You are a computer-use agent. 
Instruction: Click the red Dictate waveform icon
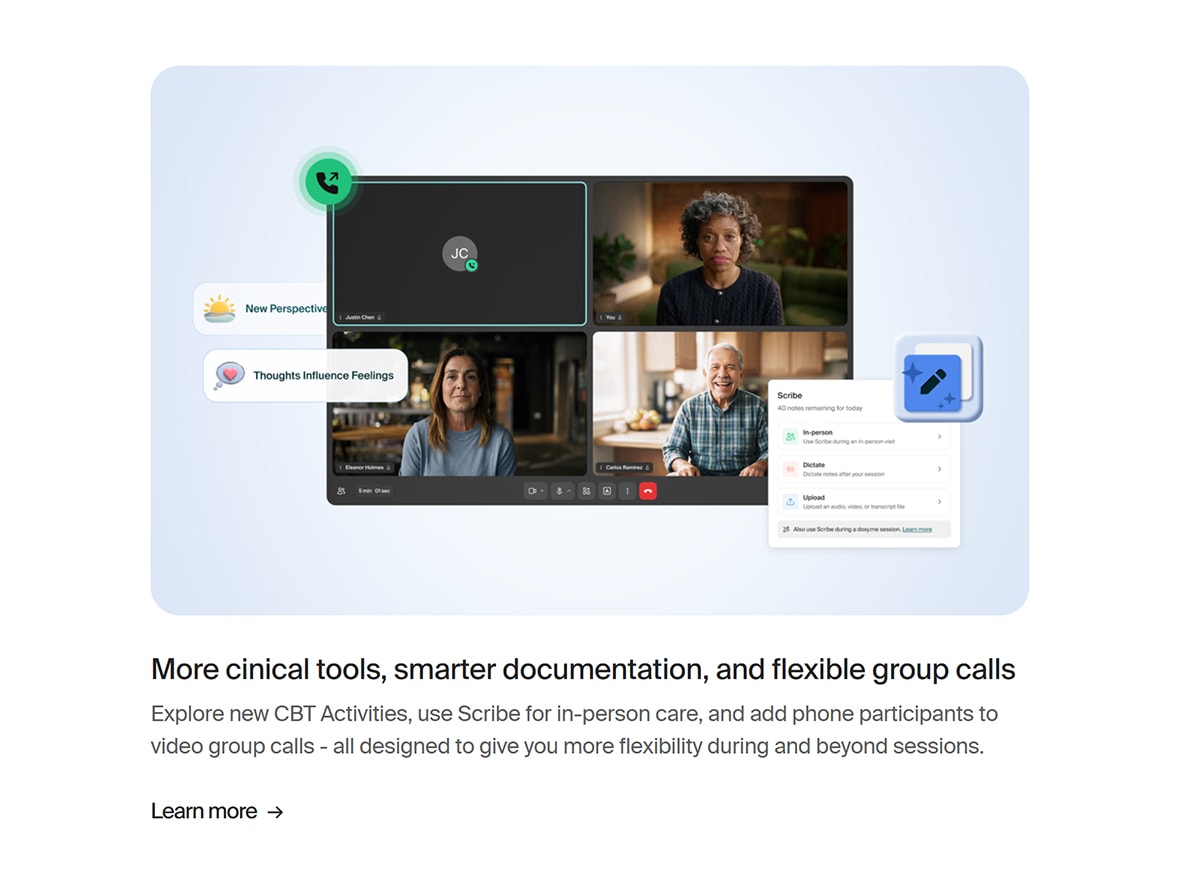[790, 469]
